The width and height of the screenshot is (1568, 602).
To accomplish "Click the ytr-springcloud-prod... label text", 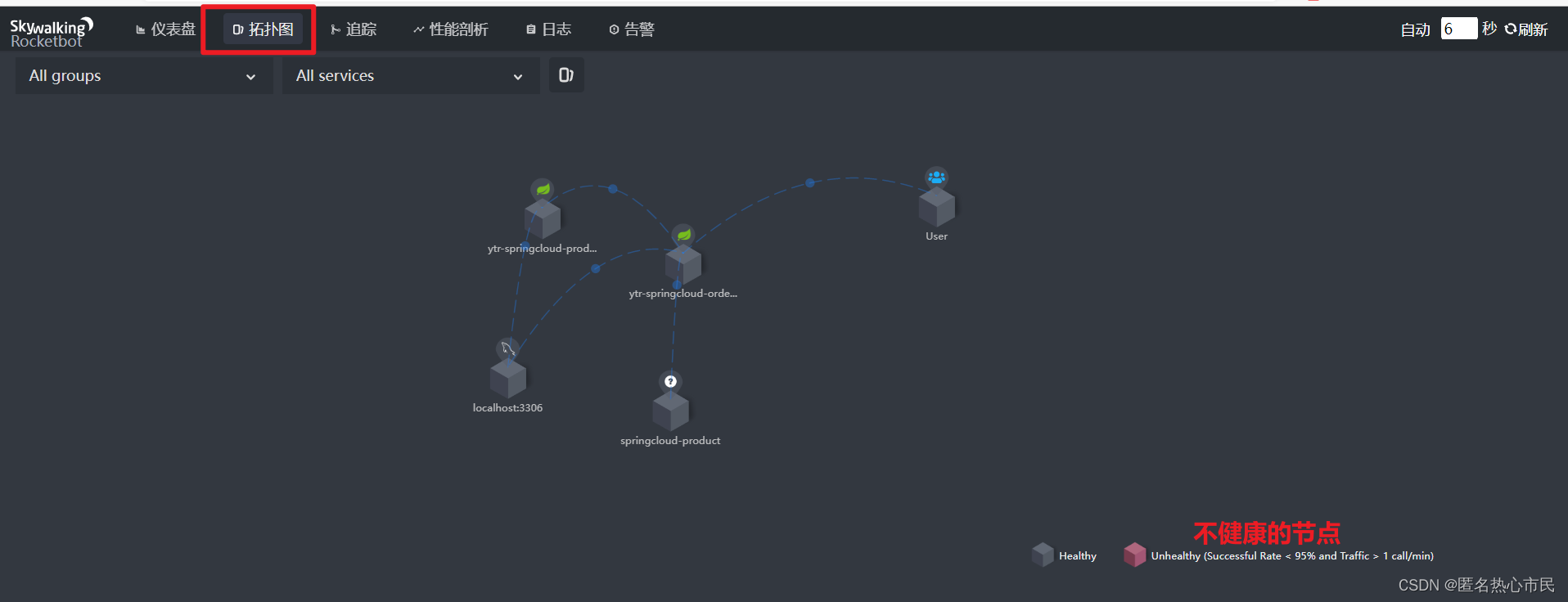I will tap(543, 249).
